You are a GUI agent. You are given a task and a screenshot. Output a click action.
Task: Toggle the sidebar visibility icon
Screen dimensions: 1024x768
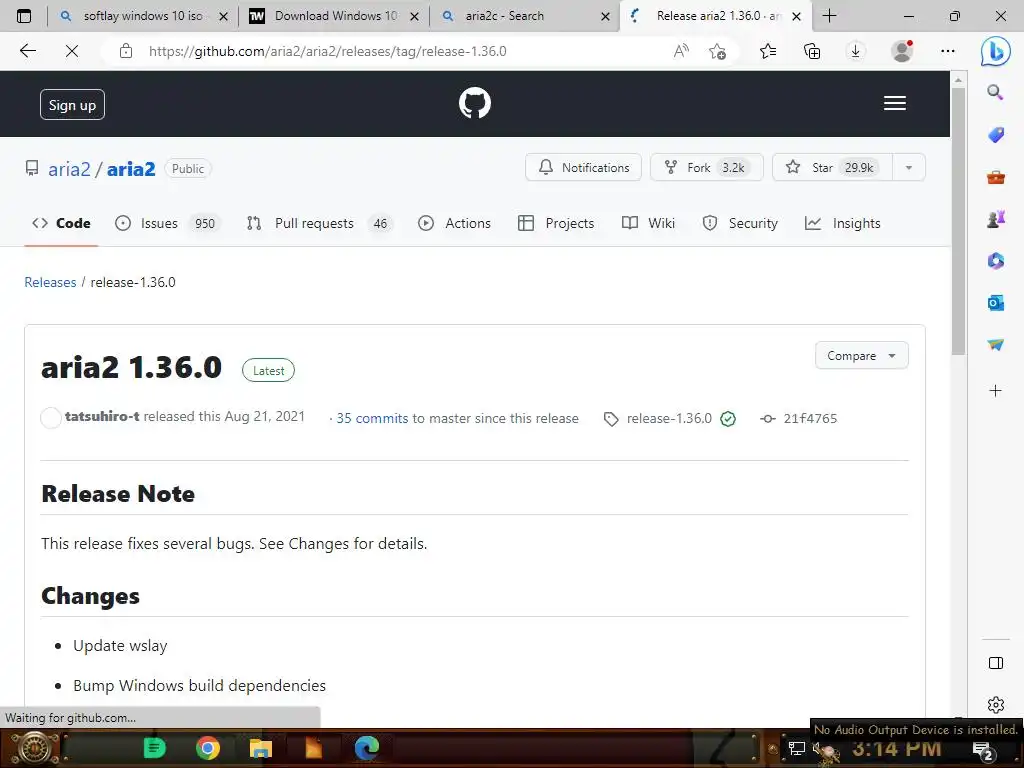pos(995,664)
